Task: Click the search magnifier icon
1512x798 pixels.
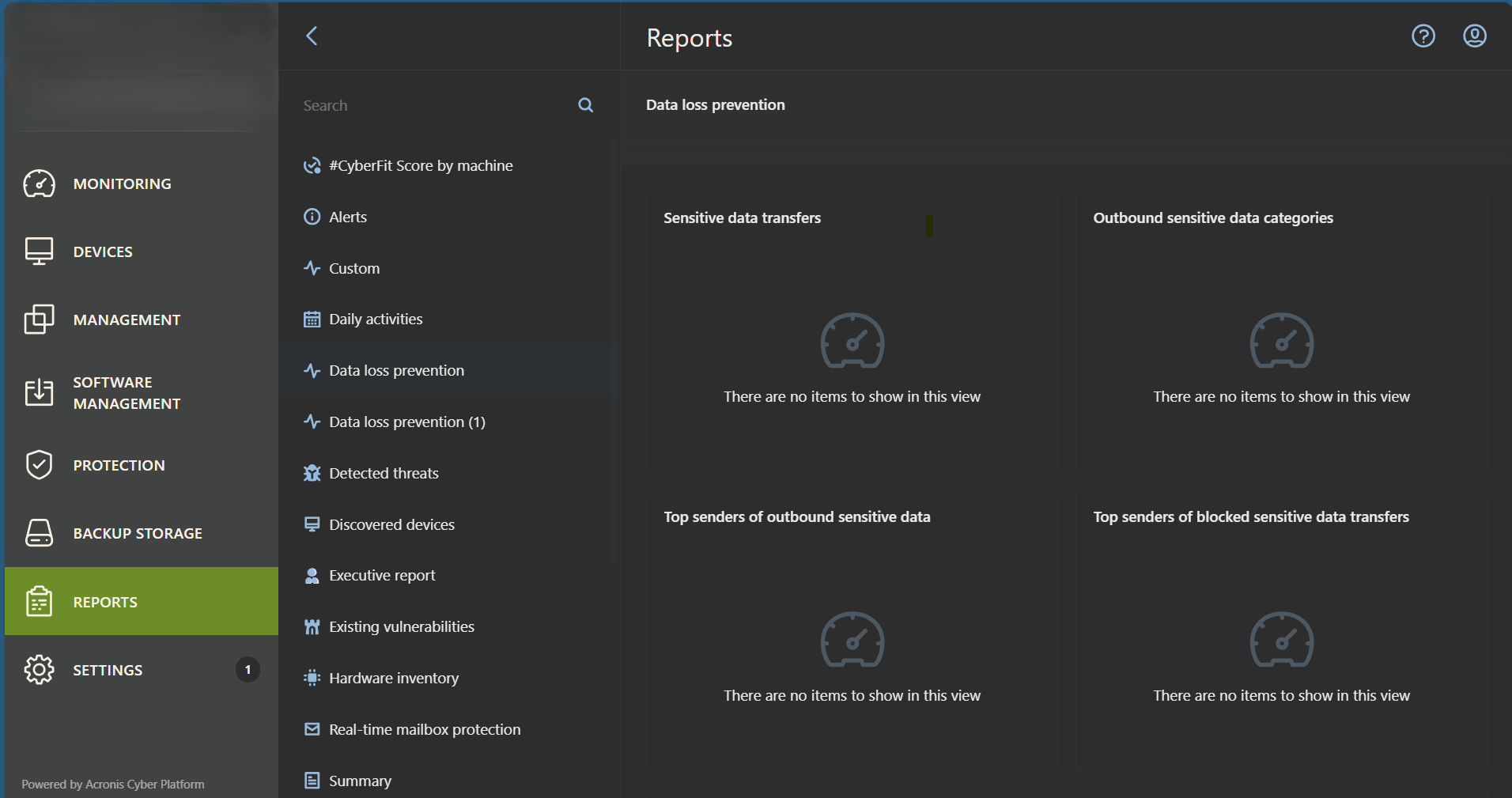Action: [x=586, y=105]
